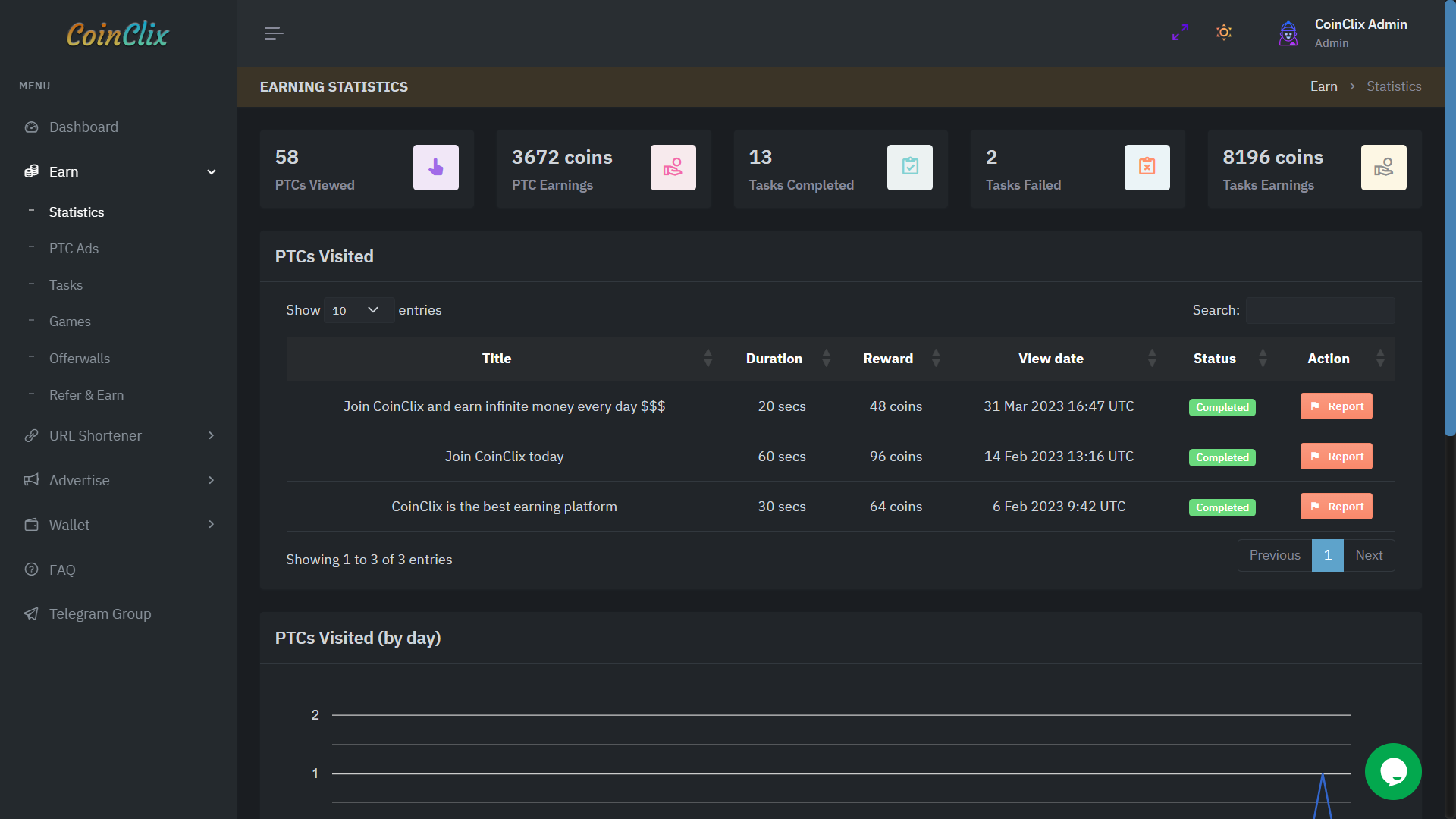Click the URL Shortener link icon
The width and height of the screenshot is (1456, 819).
tap(31, 436)
